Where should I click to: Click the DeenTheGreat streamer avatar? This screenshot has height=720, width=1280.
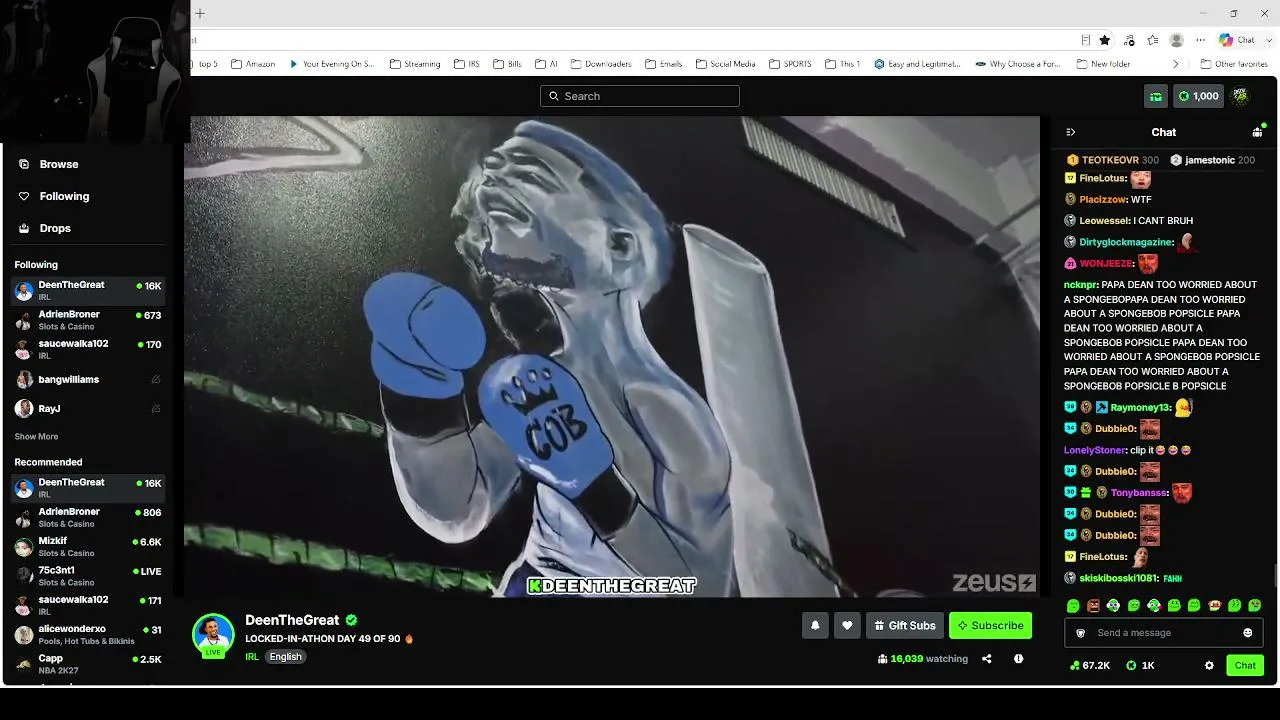(213, 634)
